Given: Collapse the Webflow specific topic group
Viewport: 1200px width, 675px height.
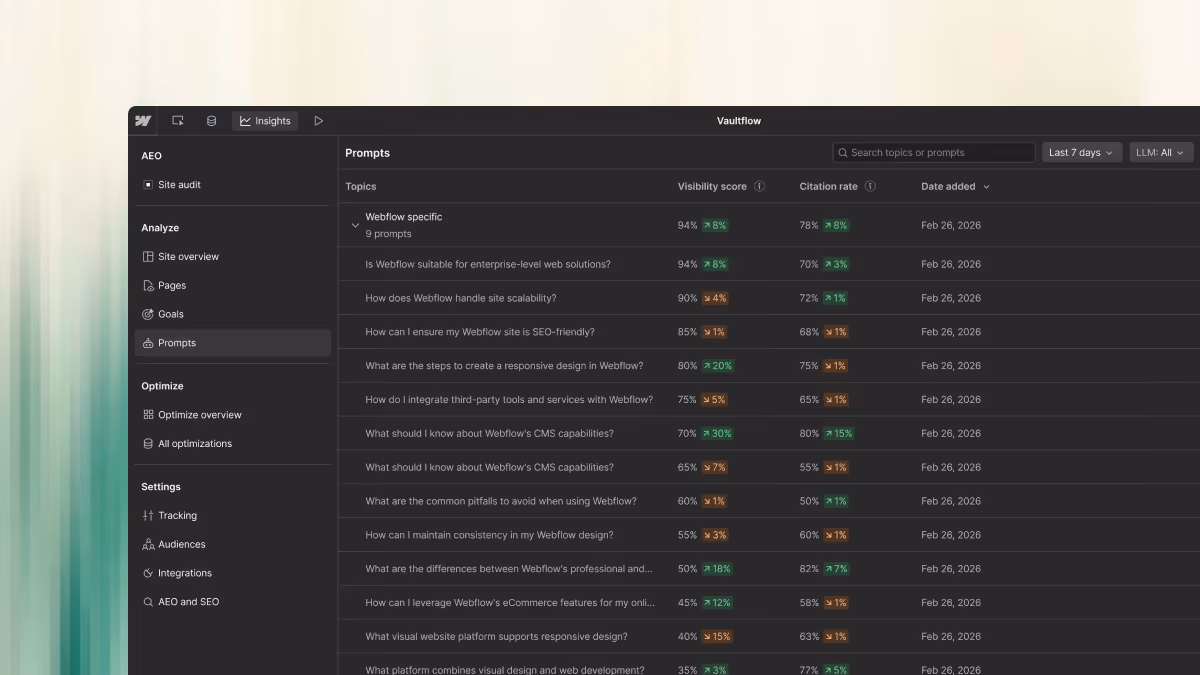Looking at the screenshot, I should click(355, 226).
